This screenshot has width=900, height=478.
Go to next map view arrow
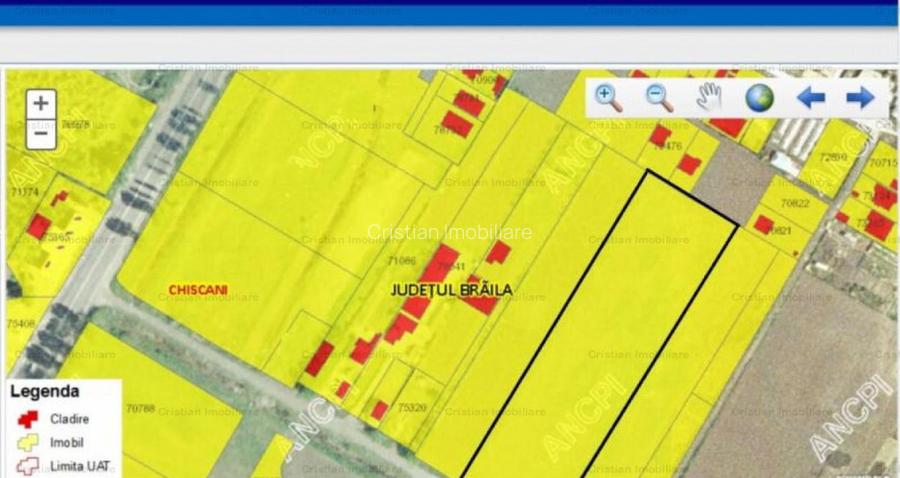coord(860,97)
